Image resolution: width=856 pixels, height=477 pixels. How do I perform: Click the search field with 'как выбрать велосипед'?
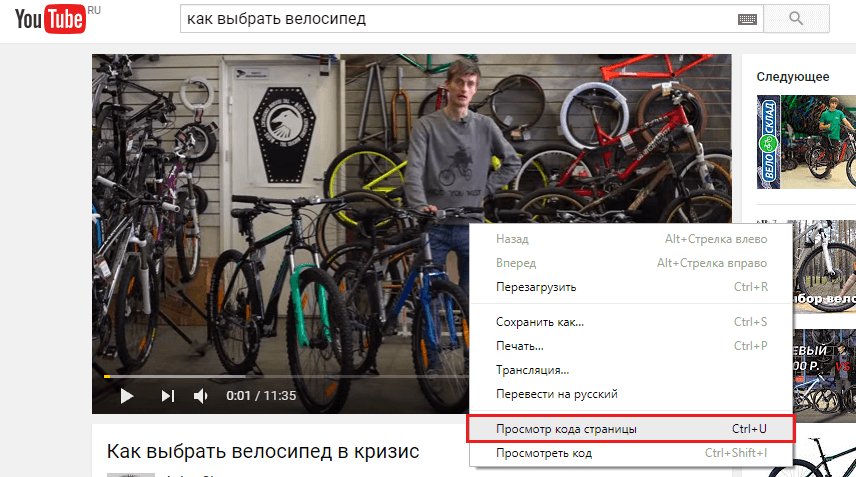click(x=459, y=19)
